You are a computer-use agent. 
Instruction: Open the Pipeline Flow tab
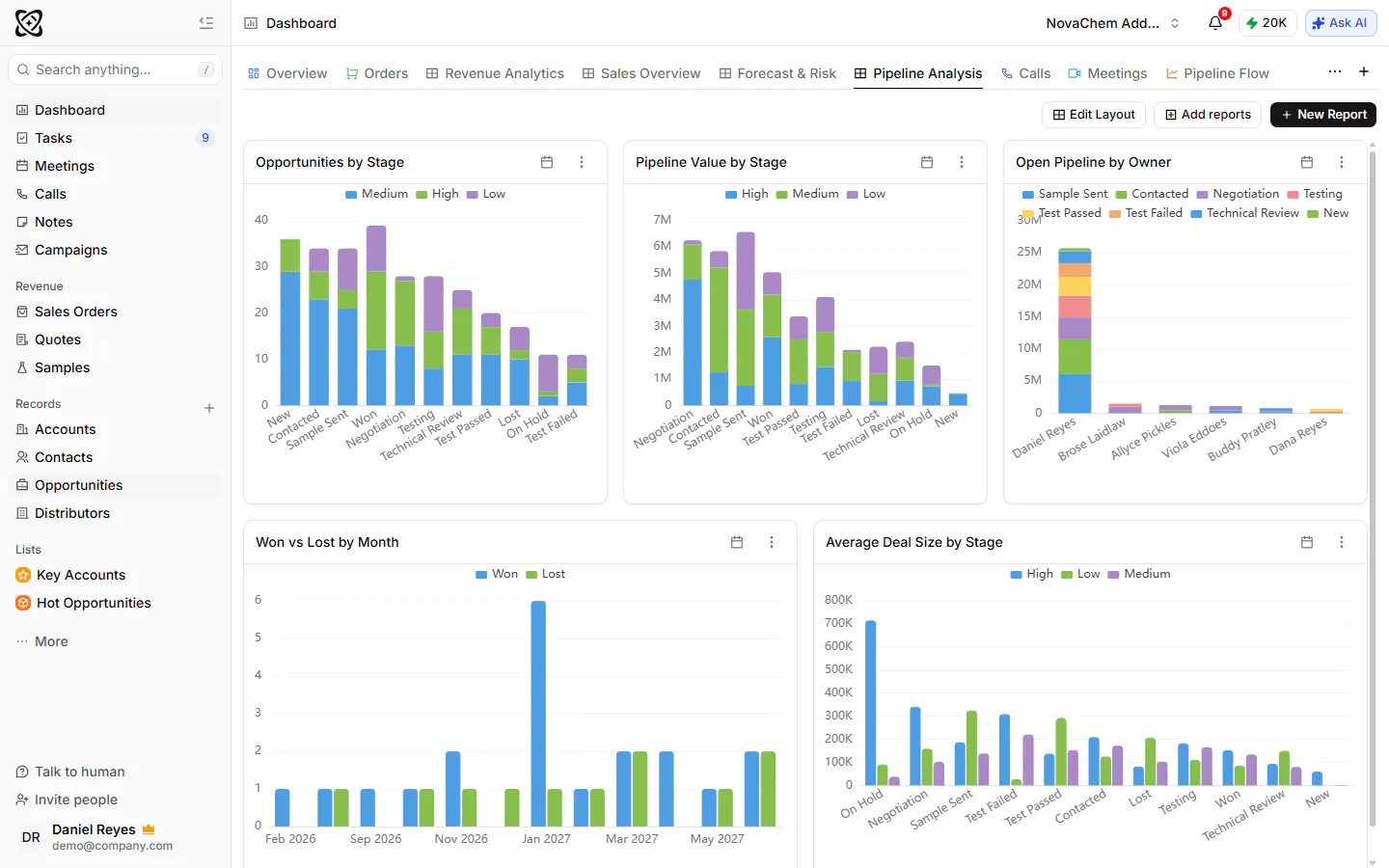1217,73
